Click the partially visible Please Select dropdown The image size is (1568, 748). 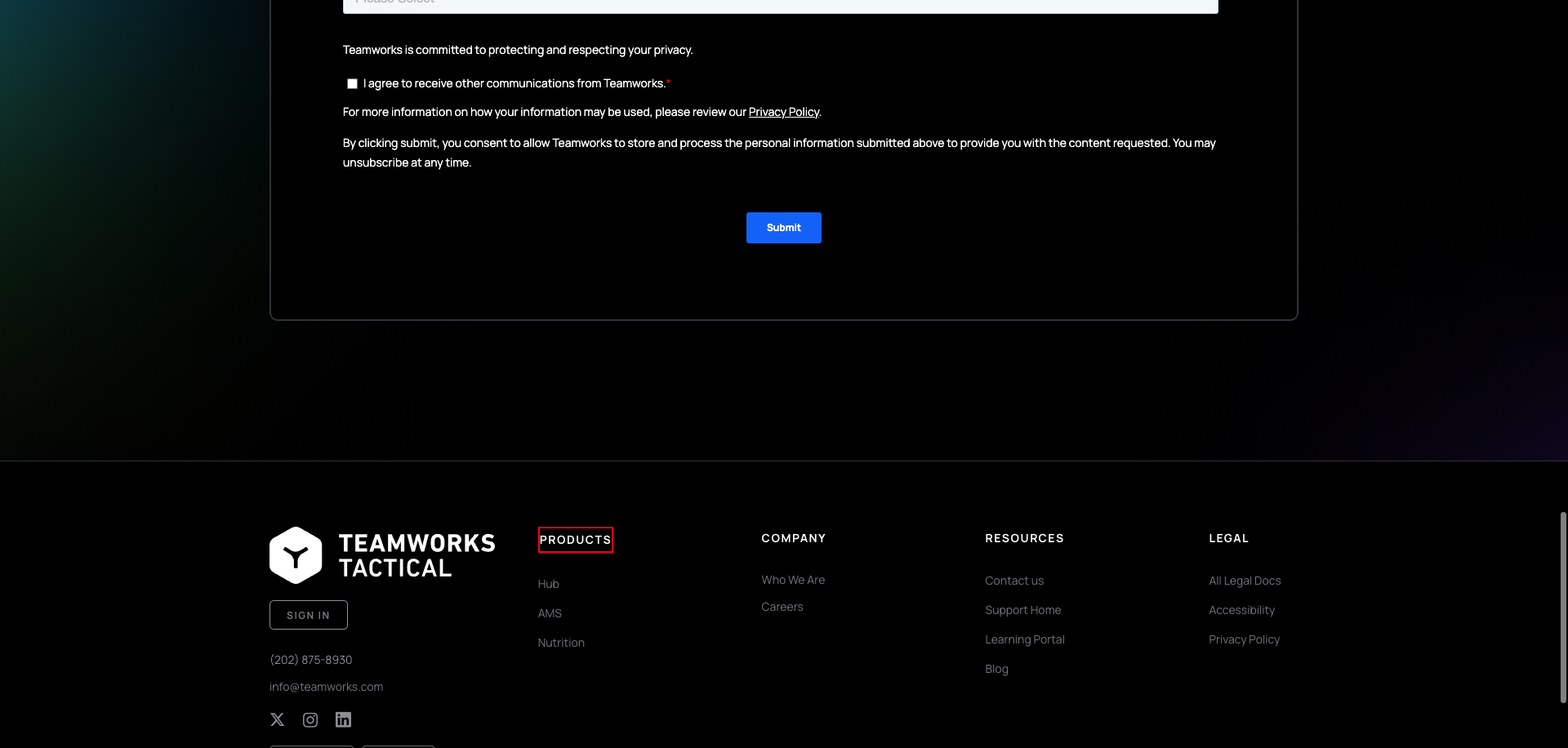[x=780, y=5]
